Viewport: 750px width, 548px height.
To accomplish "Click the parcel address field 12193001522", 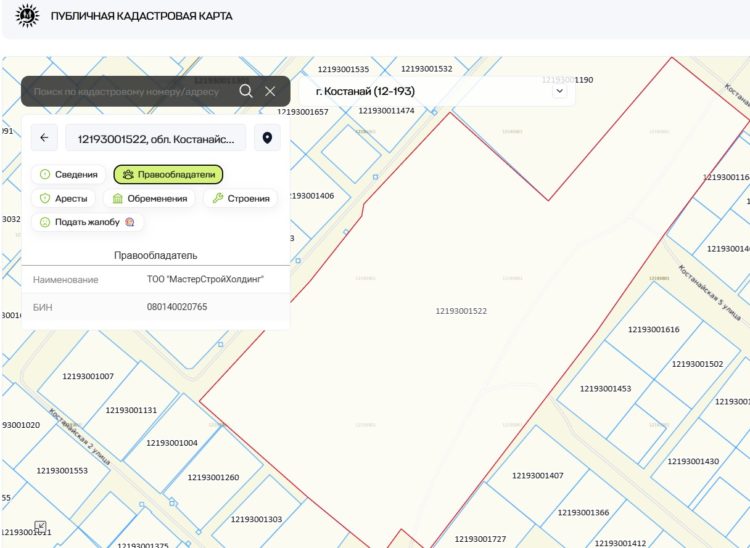I will point(155,138).
